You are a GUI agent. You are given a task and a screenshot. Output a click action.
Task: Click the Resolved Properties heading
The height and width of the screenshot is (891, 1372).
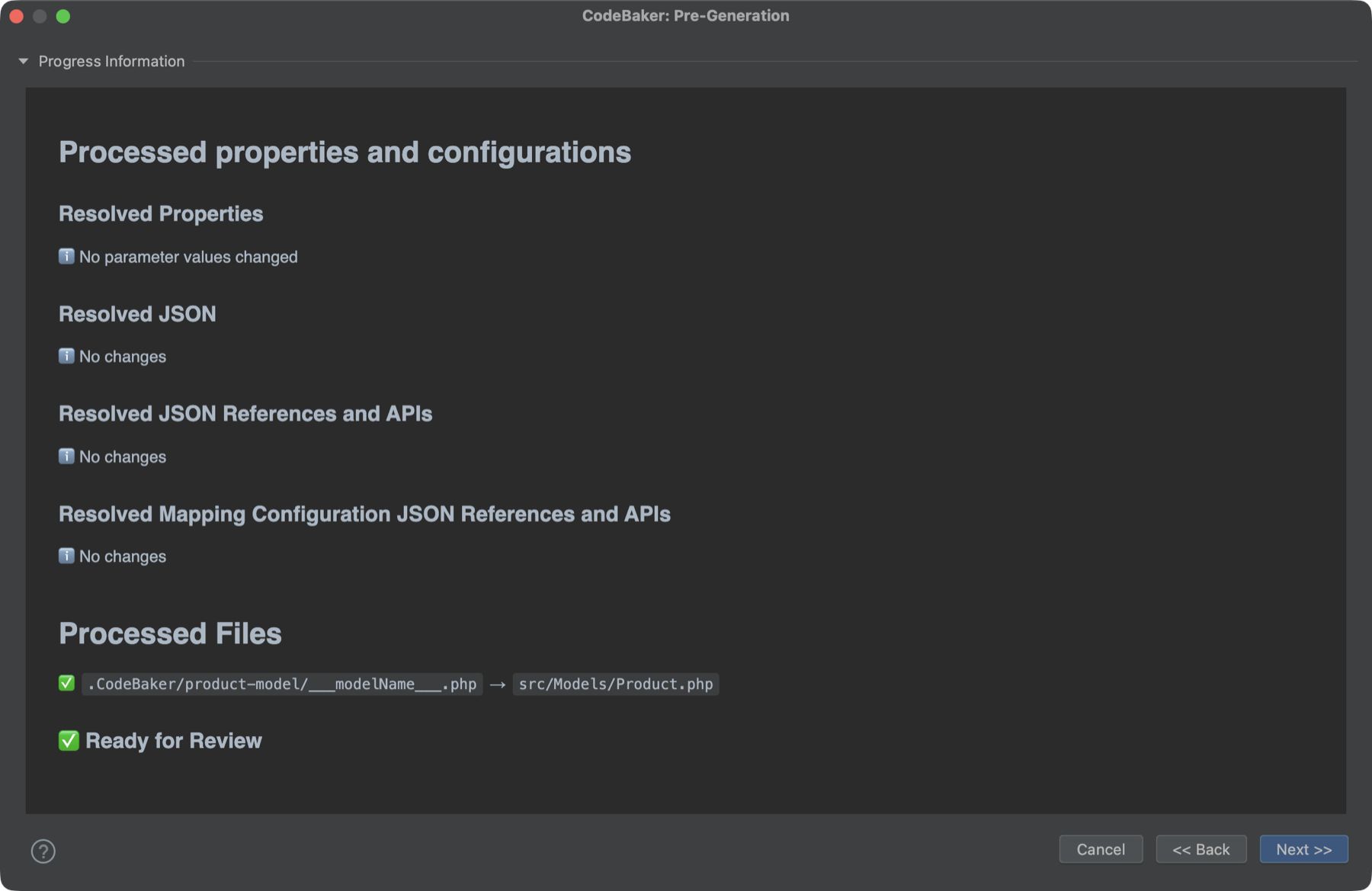[161, 213]
